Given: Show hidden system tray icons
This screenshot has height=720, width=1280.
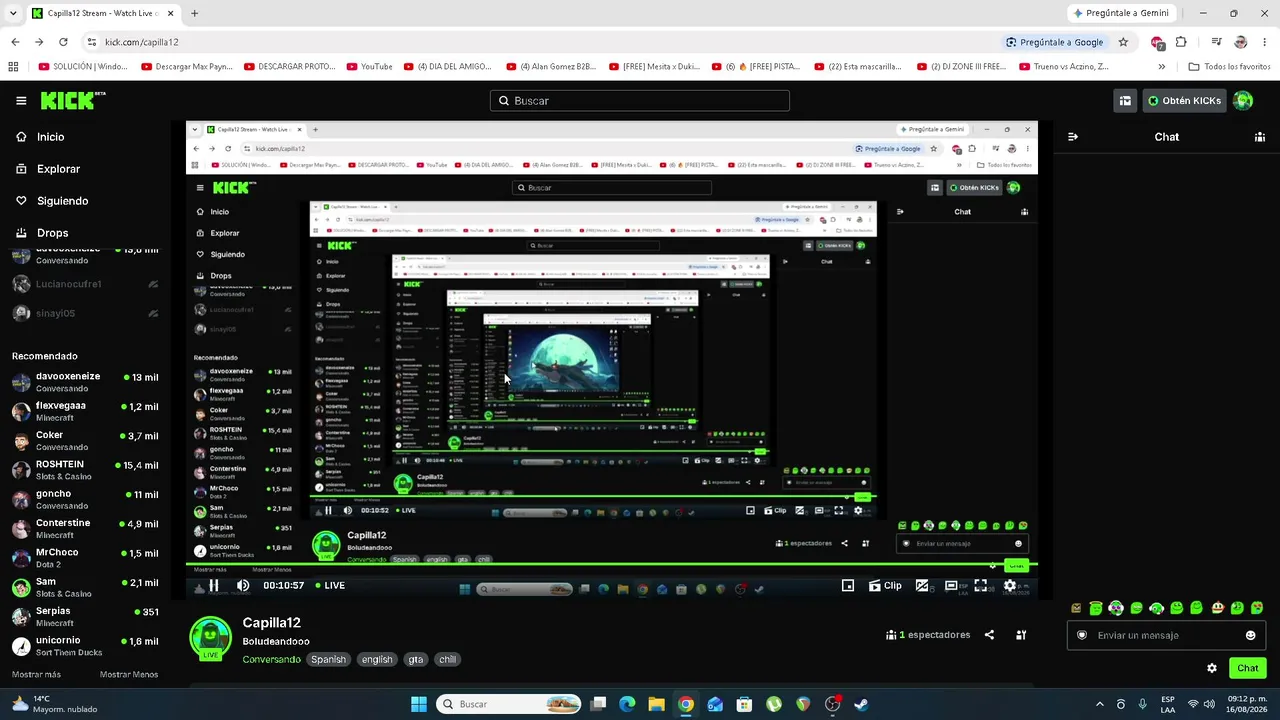Looking at the screenshot, I should point(1099,704).
